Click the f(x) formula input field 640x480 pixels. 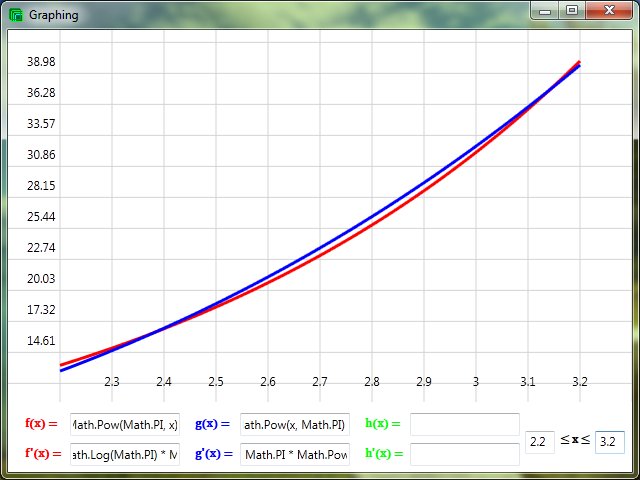pyautogui.click(x=125, y=424)
